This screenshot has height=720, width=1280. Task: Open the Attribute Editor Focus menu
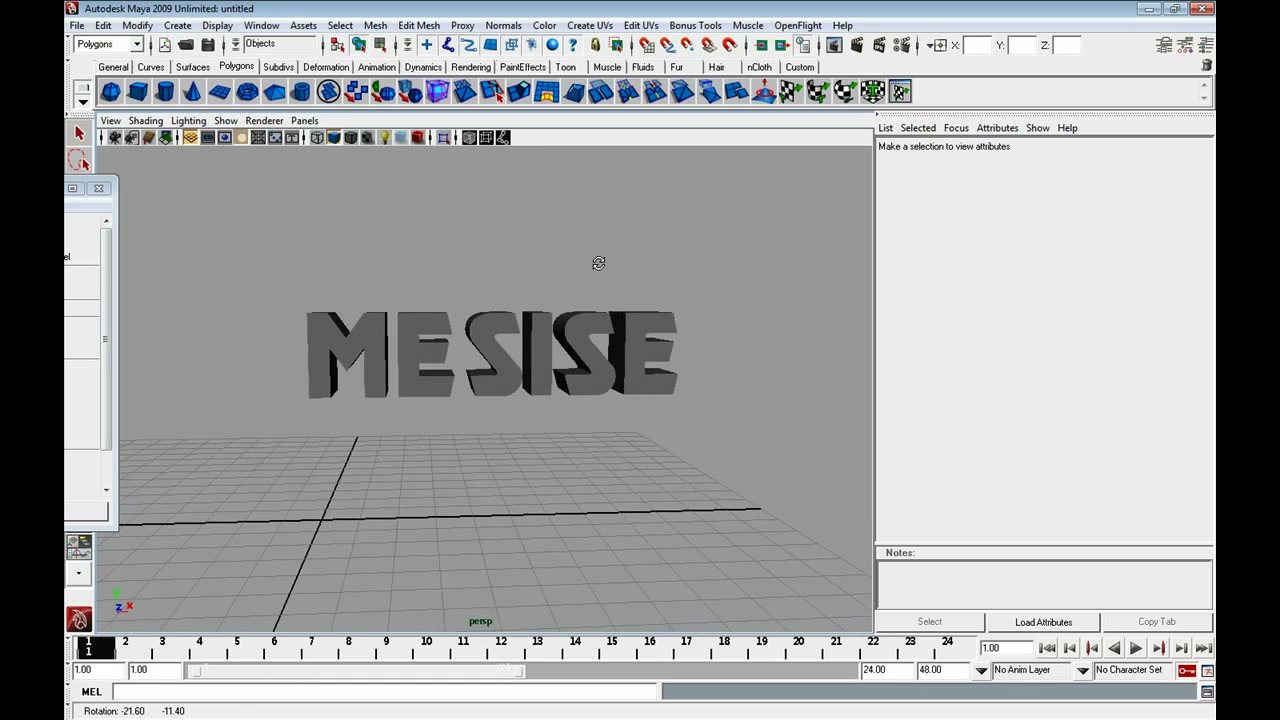[x=956, y=128]
